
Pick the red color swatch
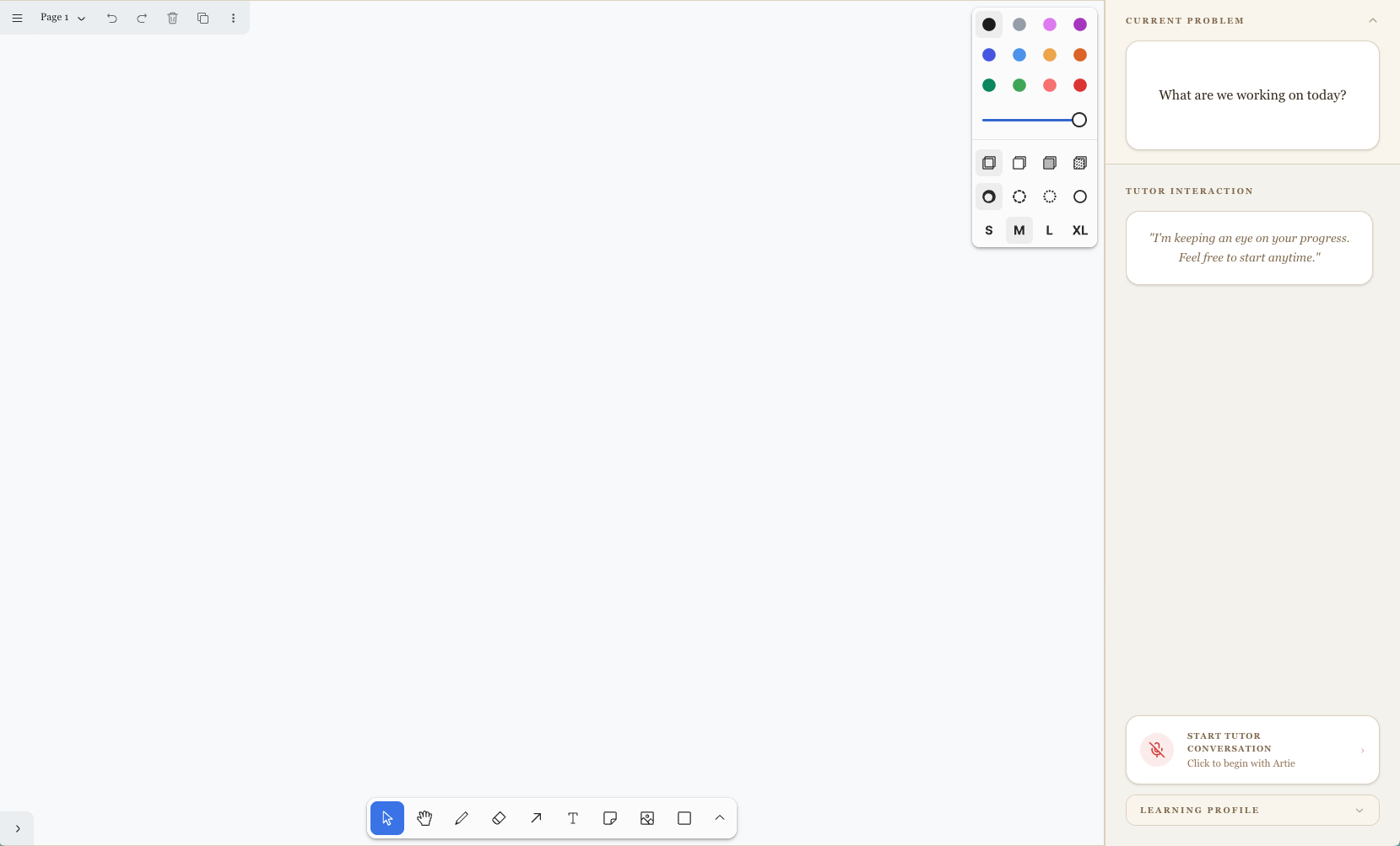(x=1080, y=85)
